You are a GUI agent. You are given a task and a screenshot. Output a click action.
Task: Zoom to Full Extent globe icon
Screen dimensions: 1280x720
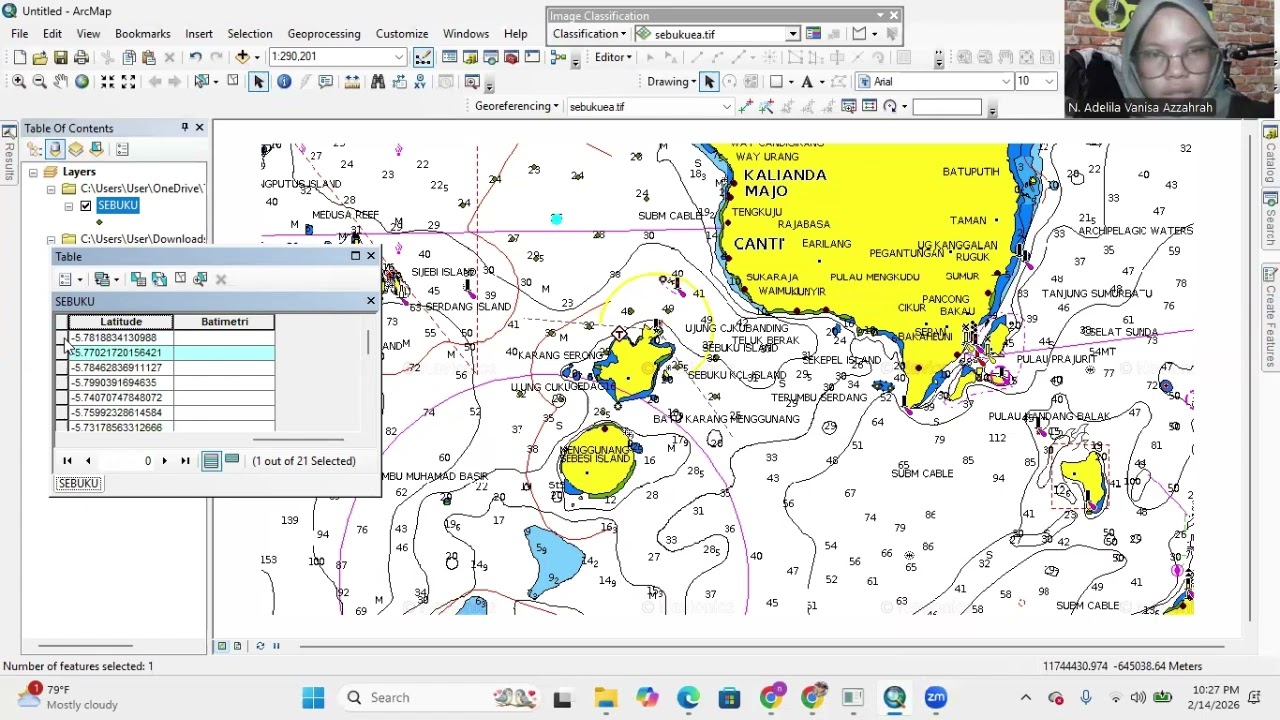[82, 82]
